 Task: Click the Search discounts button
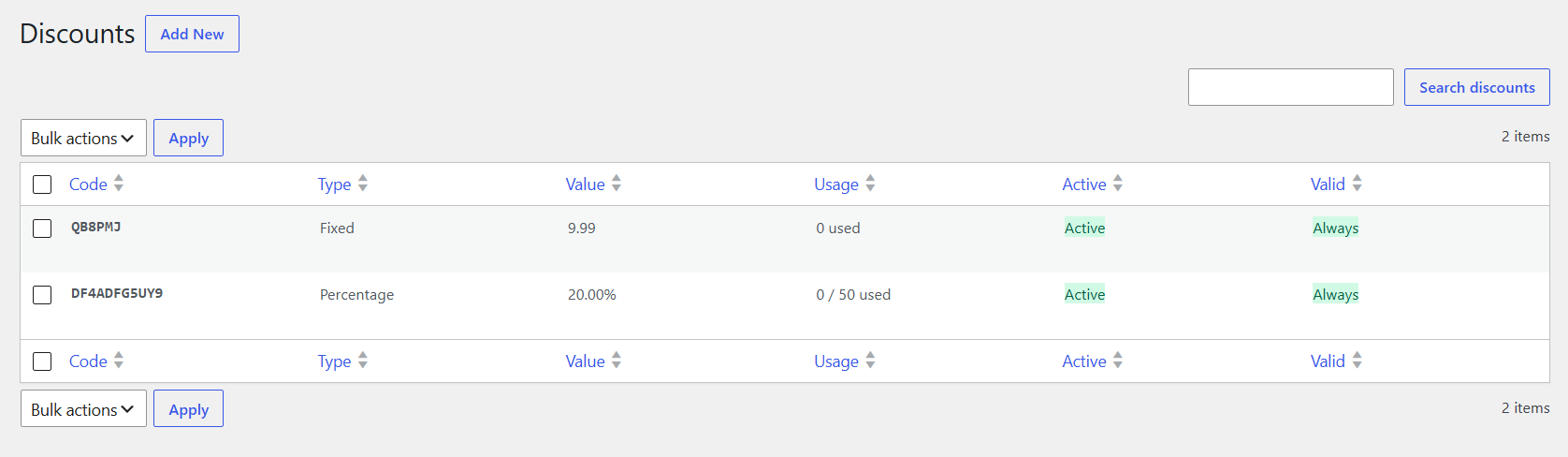1477,87
